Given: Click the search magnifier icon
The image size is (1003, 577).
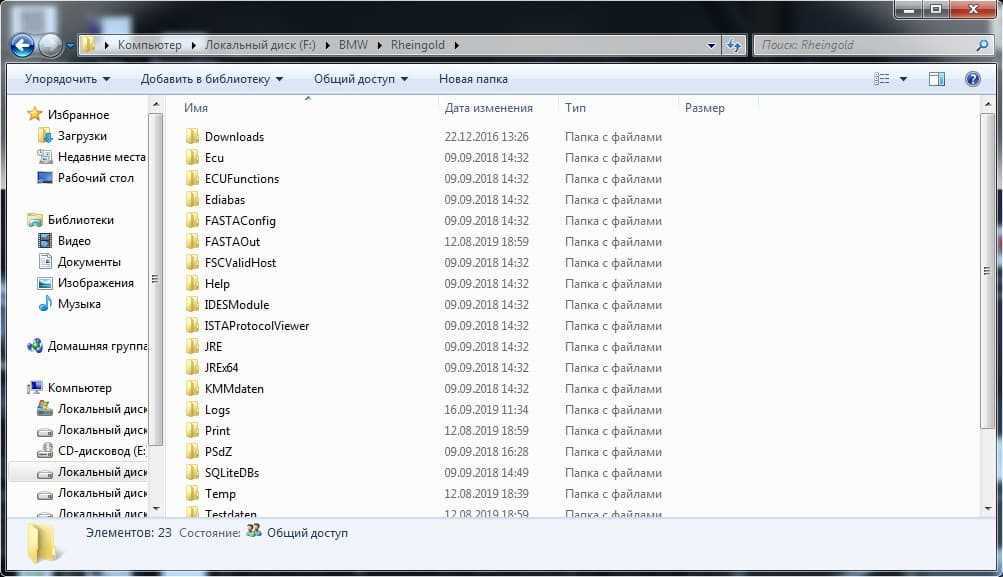Looking at the screenshot, I should click(981, 45).
